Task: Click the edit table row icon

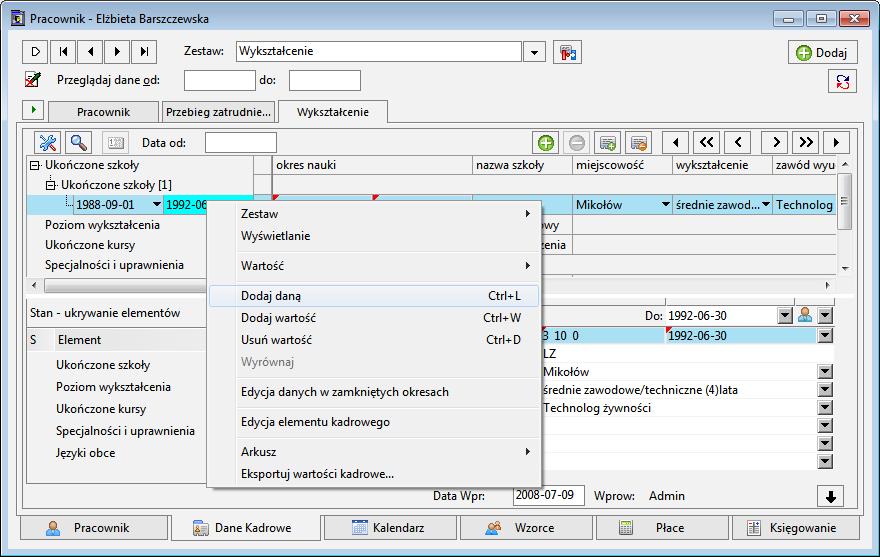Action: 639,143
